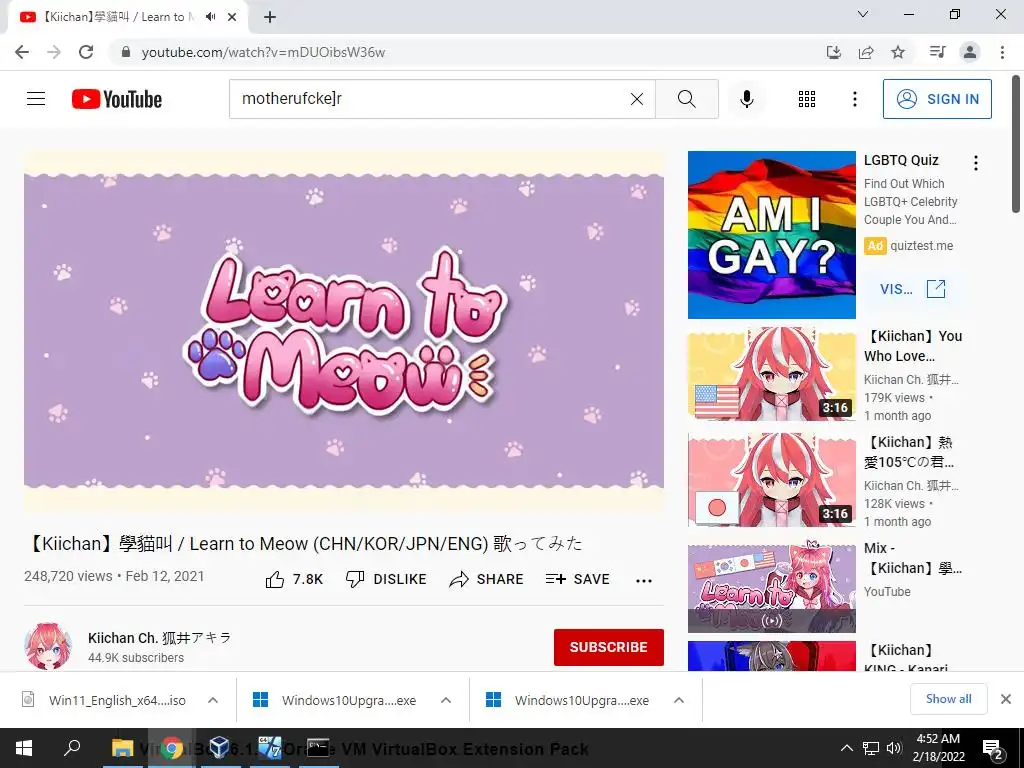
Task: Mute the tab audio icon
Action: click(210, 17)
